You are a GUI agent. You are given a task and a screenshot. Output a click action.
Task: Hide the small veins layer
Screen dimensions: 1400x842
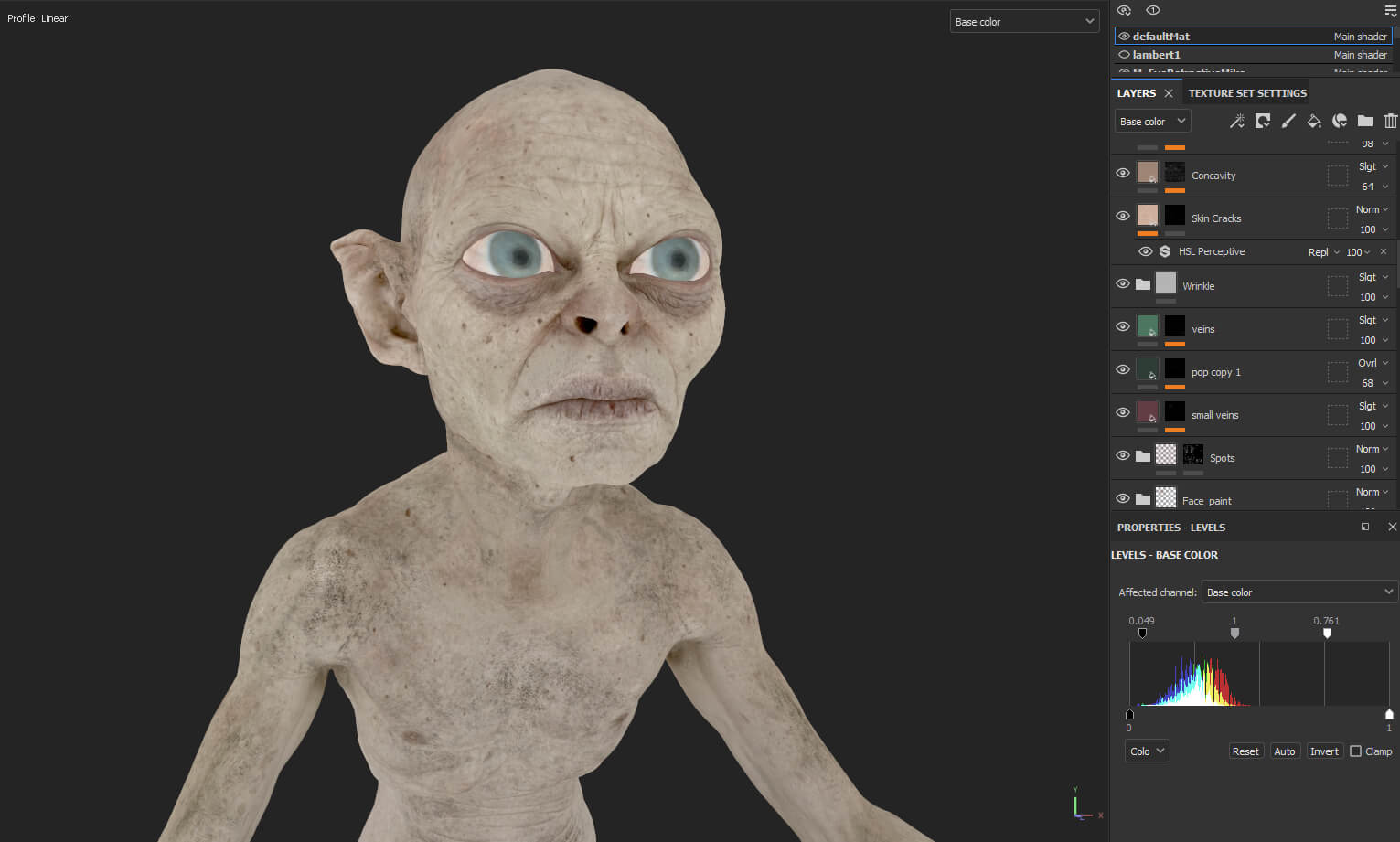(x=1123, y=412)
